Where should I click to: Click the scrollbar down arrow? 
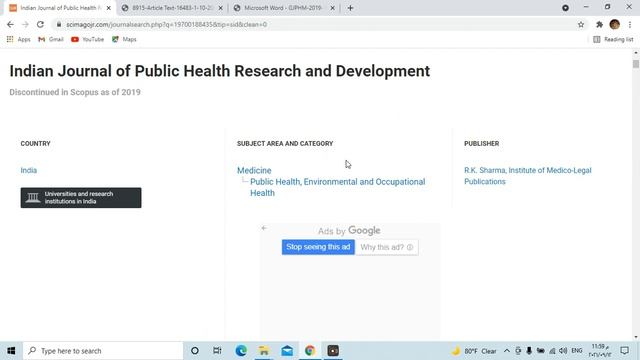[x=636, y=337]
